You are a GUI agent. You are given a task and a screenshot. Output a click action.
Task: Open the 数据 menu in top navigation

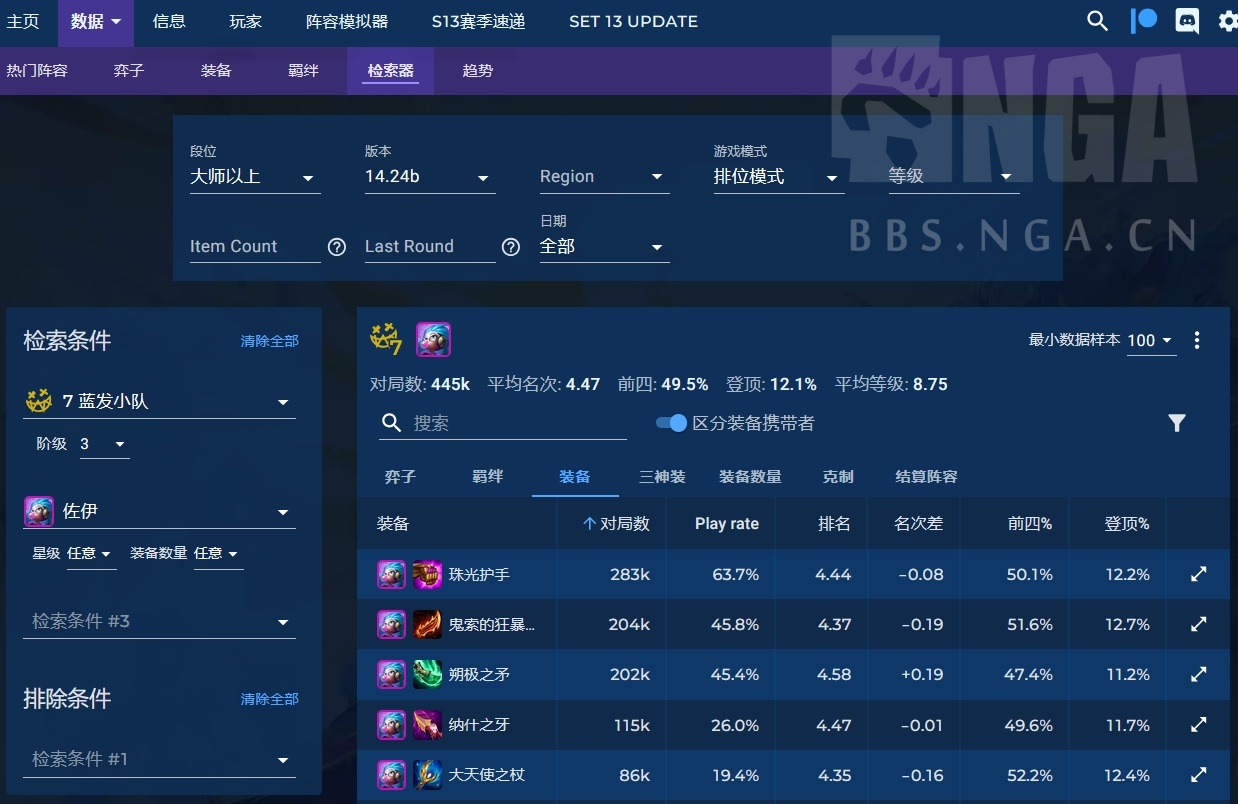(x=96, y=21)
